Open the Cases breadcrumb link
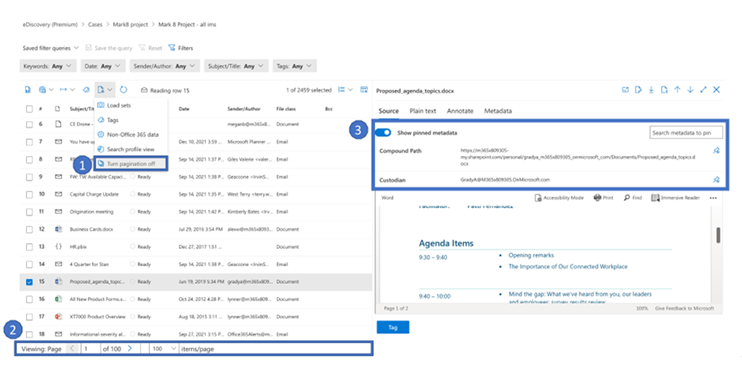The width and height of the screenshot is (742, 367). click(x=95, y=25)
